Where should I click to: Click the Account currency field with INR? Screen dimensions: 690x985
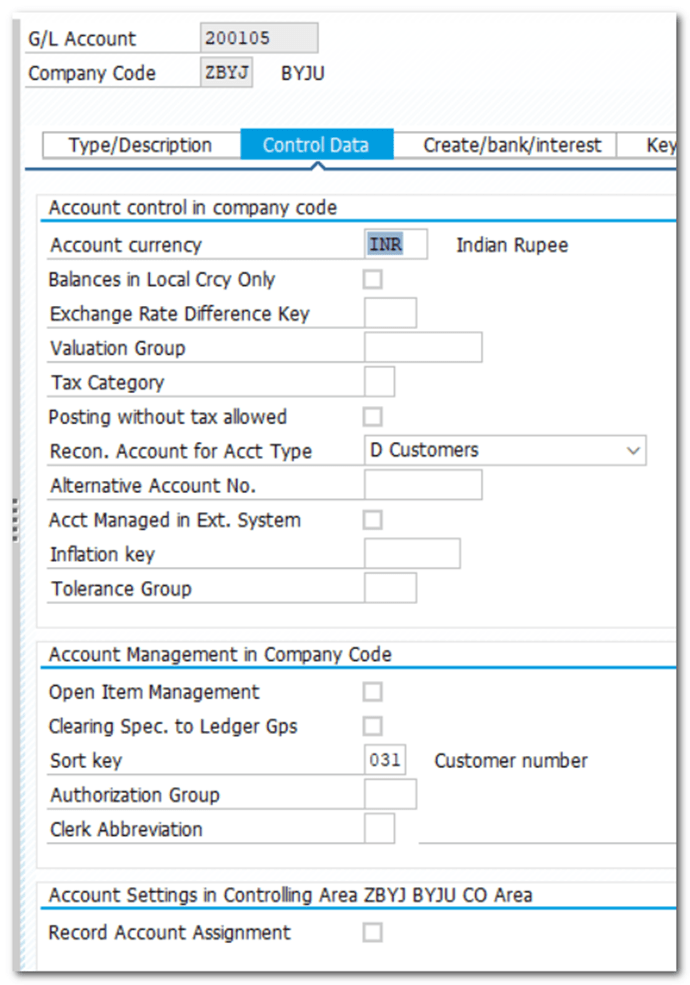pos(395,245)
